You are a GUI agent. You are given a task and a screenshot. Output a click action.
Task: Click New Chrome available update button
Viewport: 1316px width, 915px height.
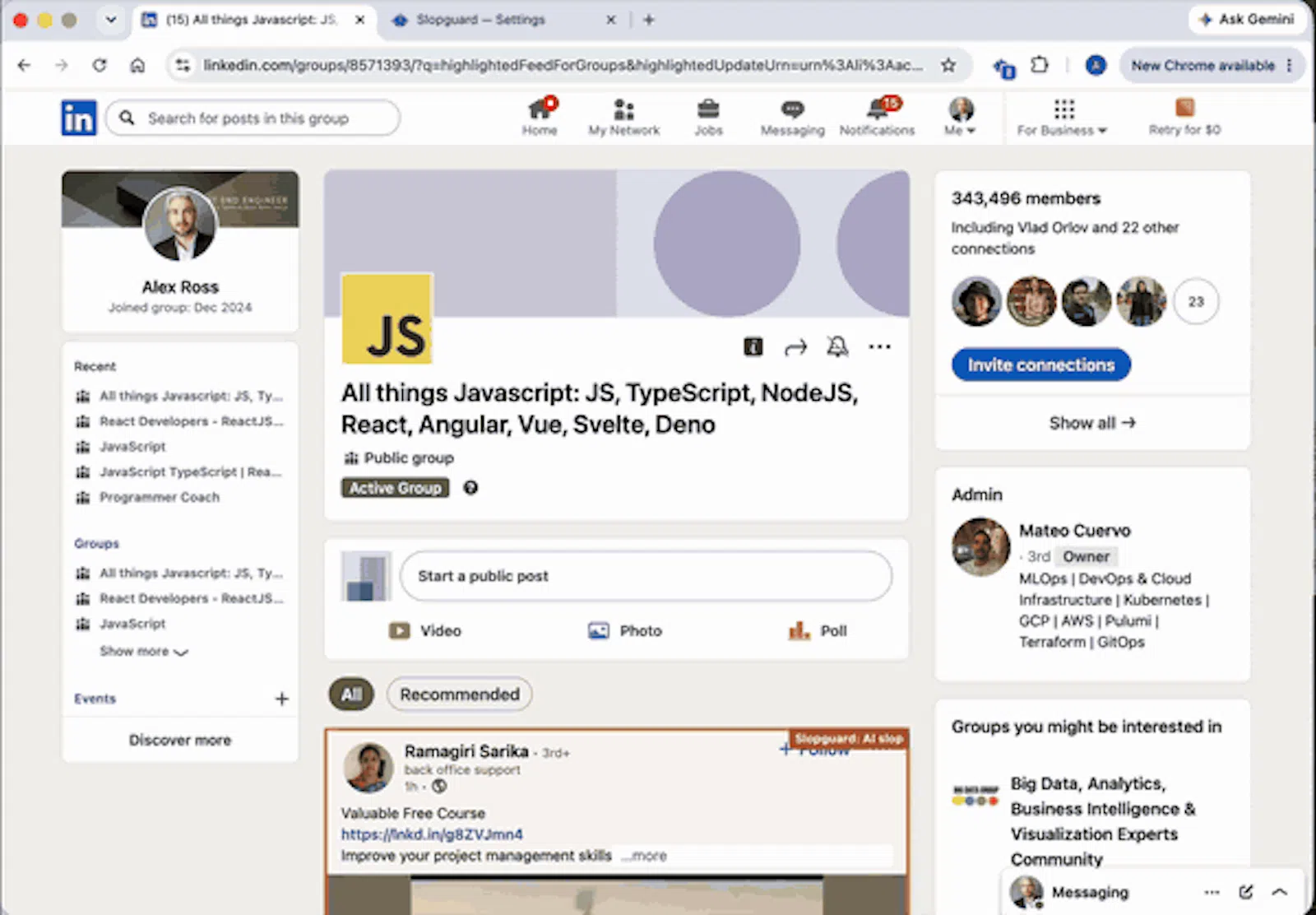1212,65
